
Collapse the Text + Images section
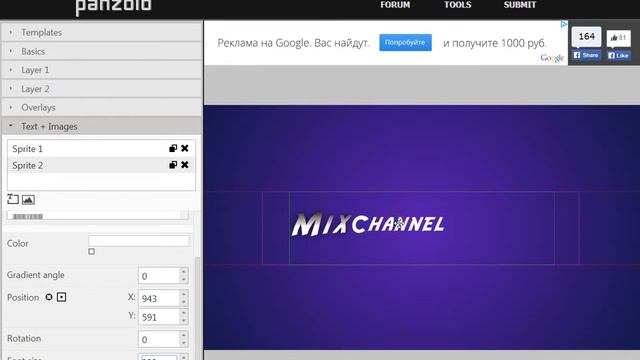[x=101, y=126]
